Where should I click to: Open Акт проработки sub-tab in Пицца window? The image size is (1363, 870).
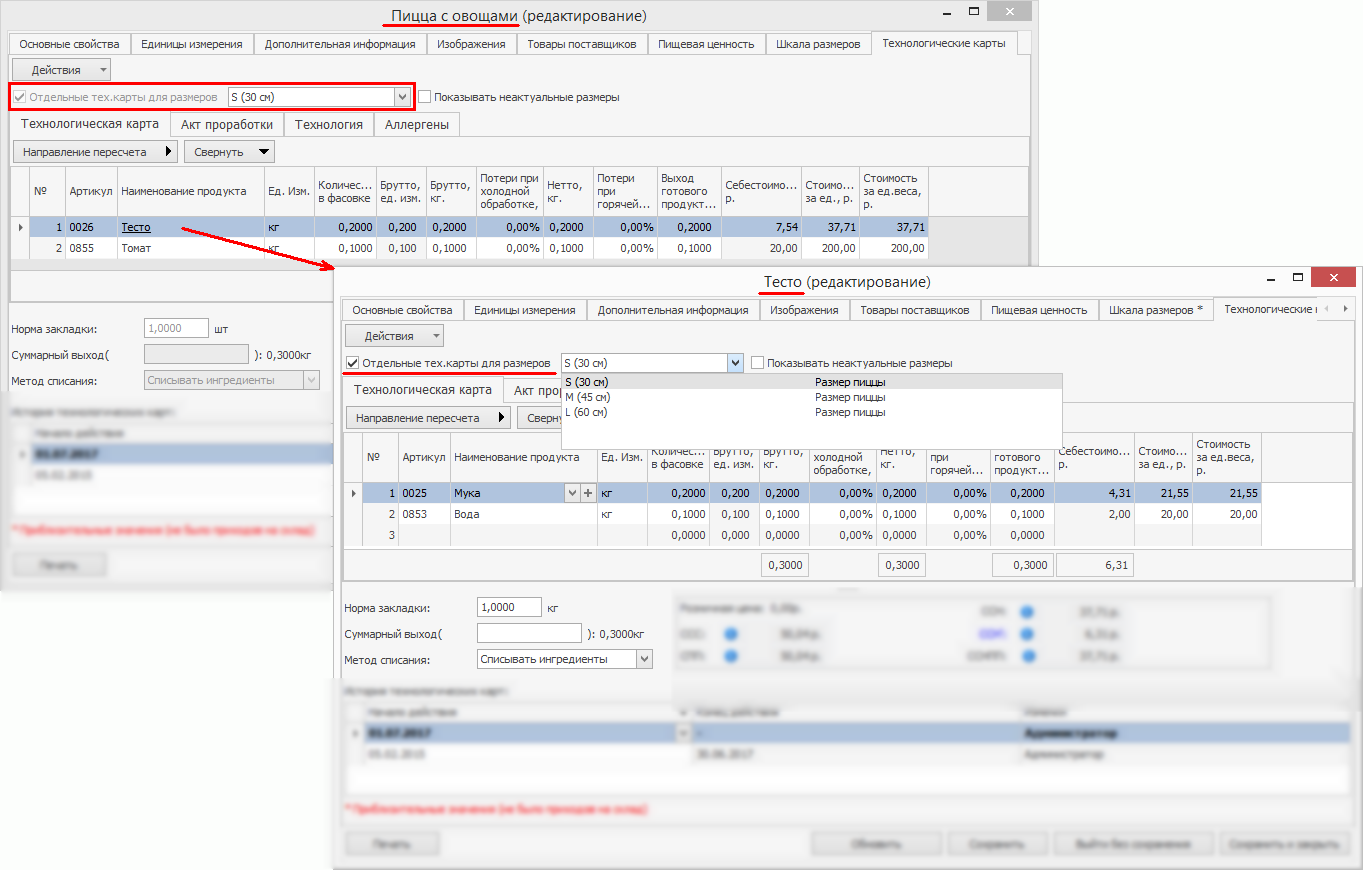pyautogui.click(x=227, y=125)
